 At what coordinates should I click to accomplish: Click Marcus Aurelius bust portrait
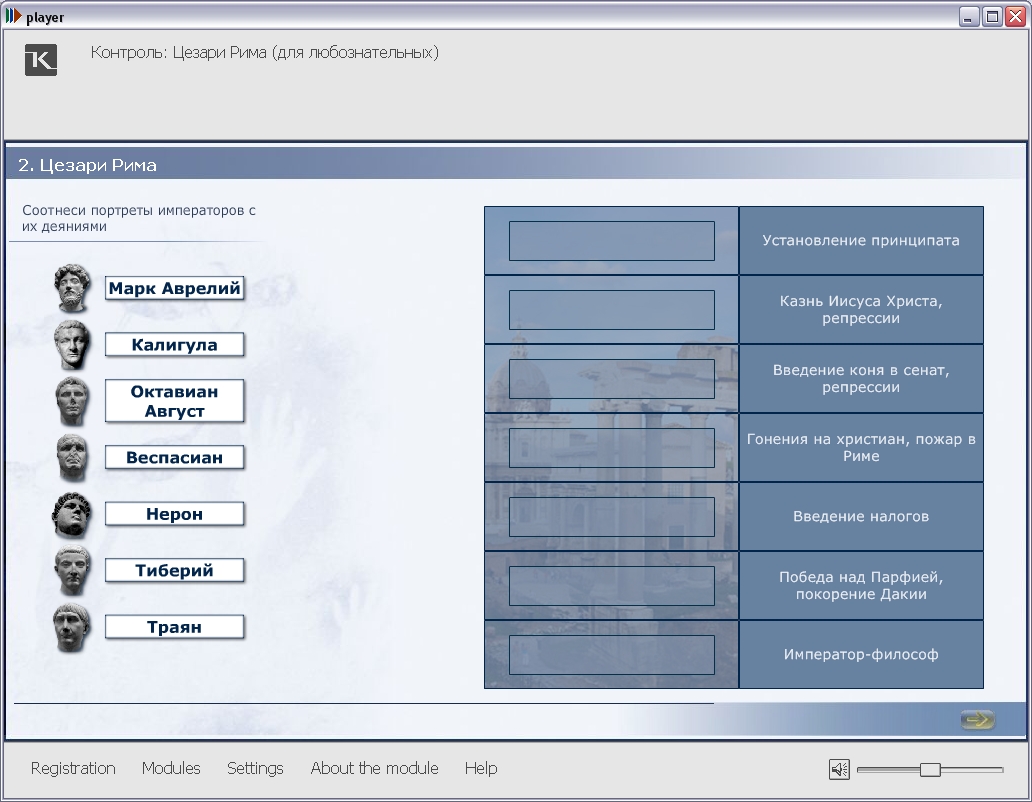(x=72, y=288)
